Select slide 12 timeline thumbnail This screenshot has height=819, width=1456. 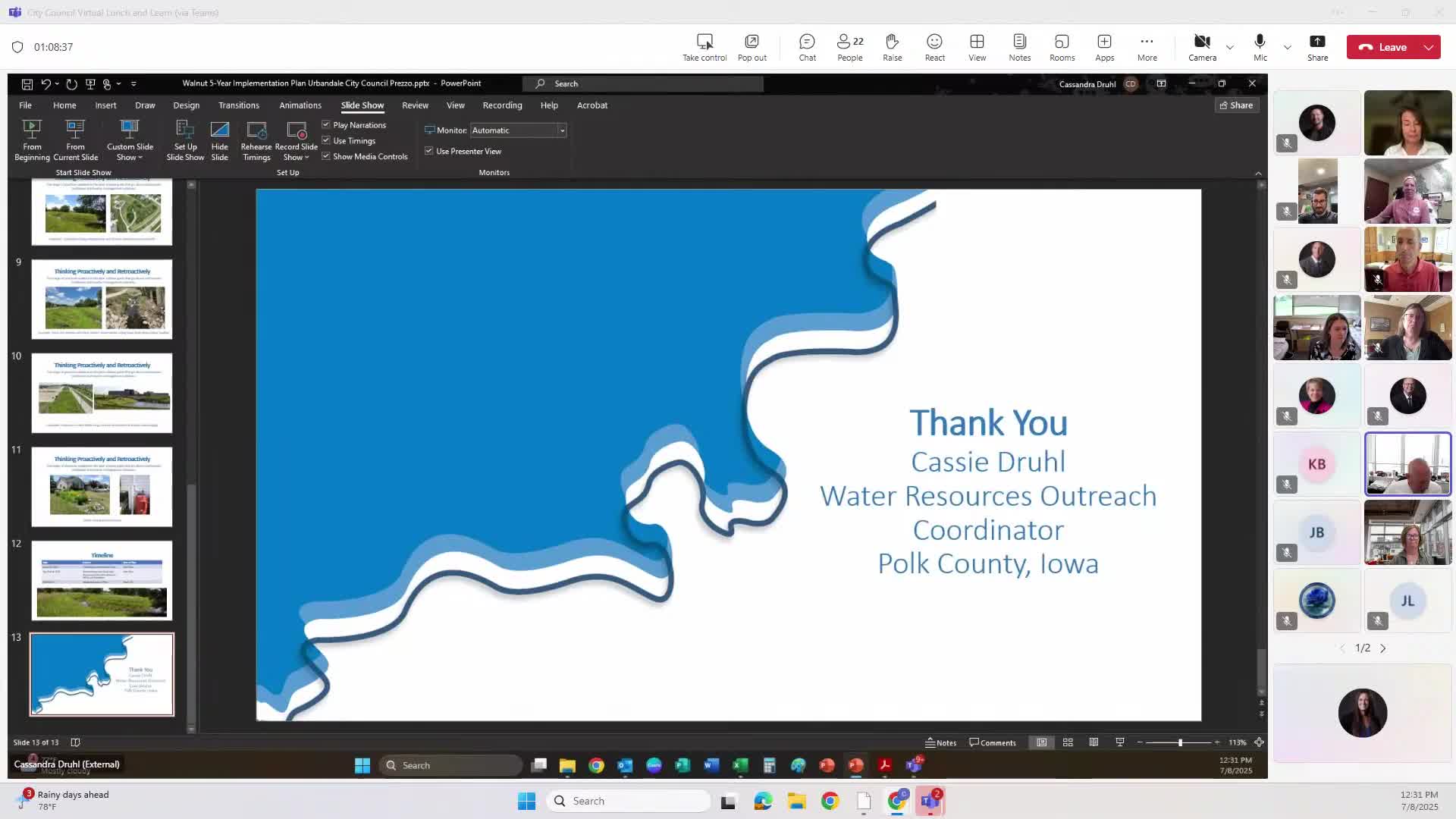(102, 580)
